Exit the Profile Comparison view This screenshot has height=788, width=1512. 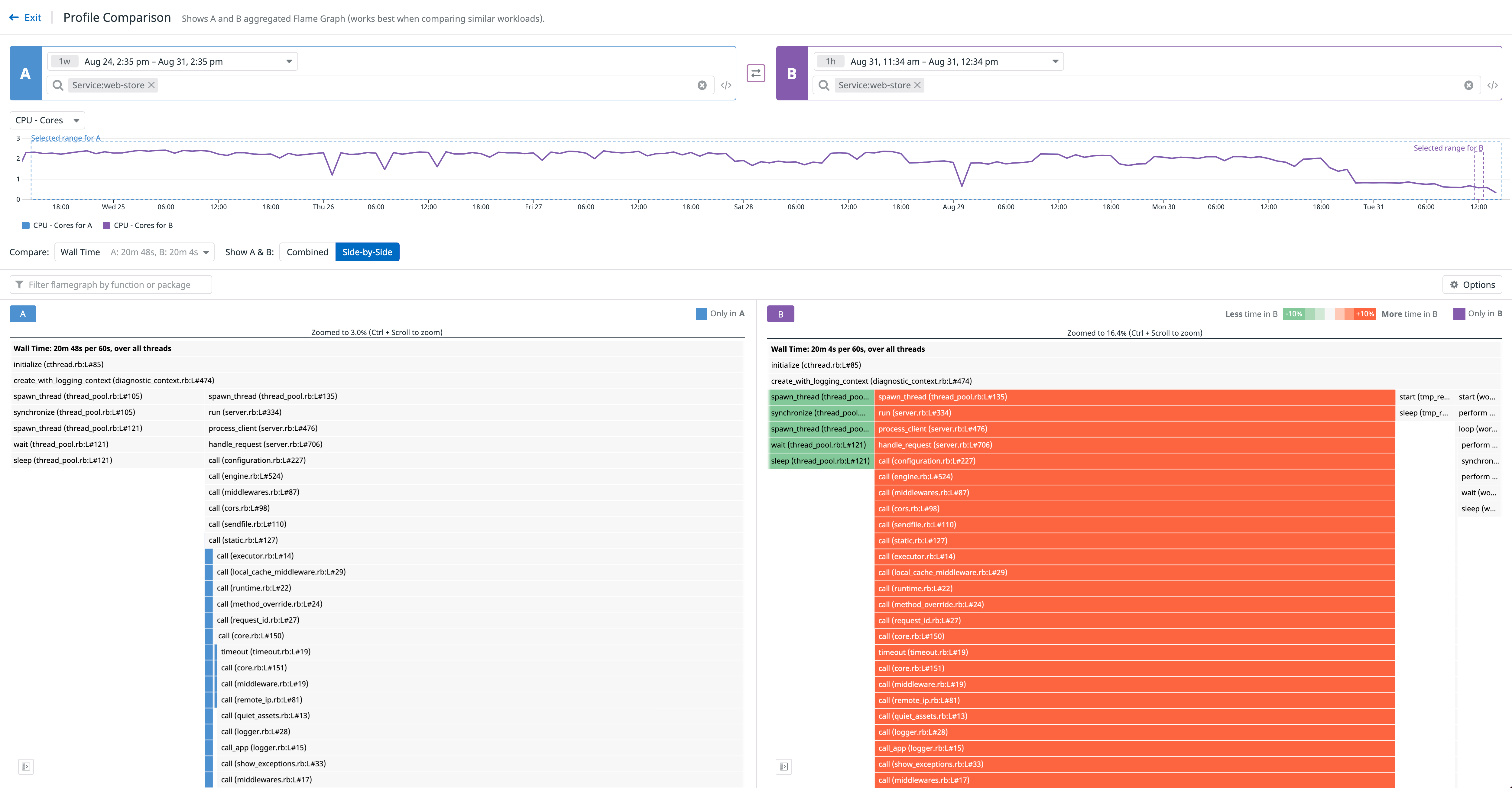(25, 17)
